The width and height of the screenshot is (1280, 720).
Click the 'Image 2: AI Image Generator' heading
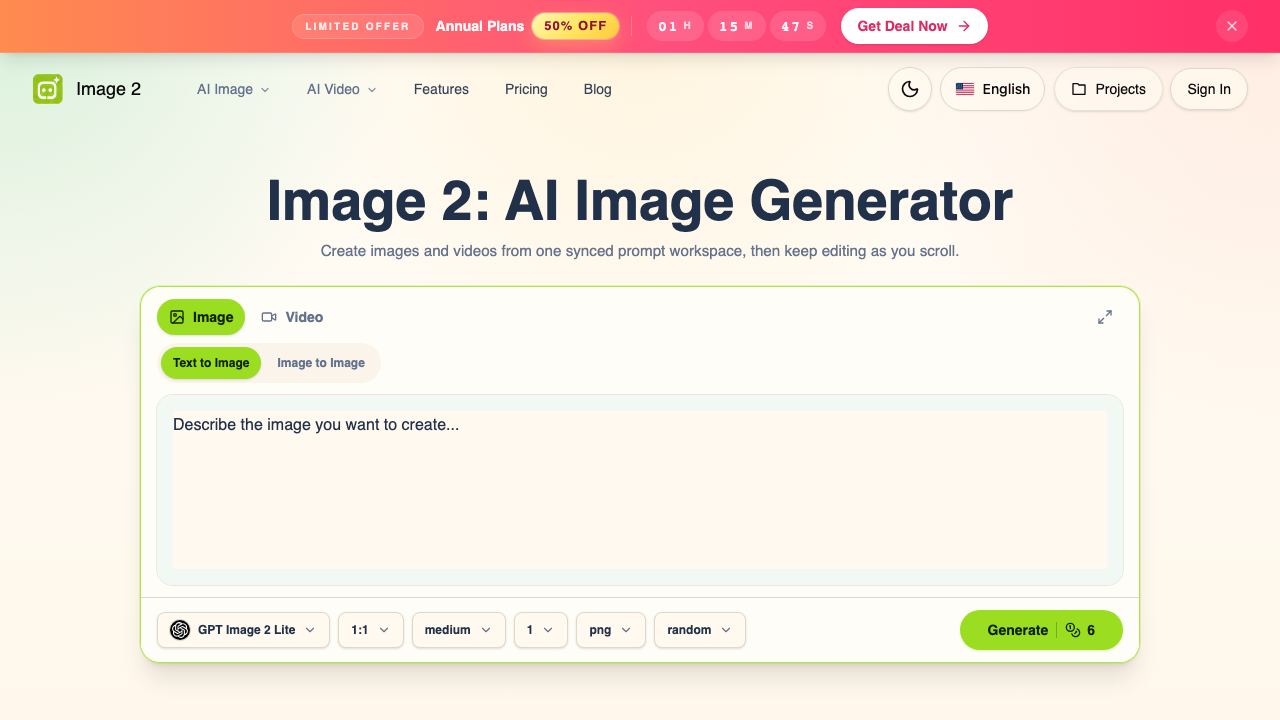pos(640,201)
